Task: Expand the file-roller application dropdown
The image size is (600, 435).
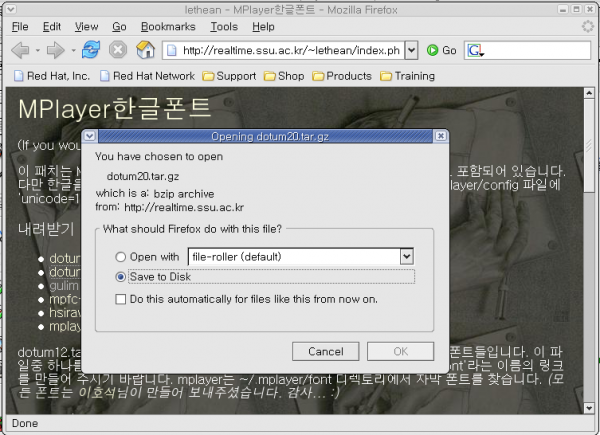Action: pos(407,257)
